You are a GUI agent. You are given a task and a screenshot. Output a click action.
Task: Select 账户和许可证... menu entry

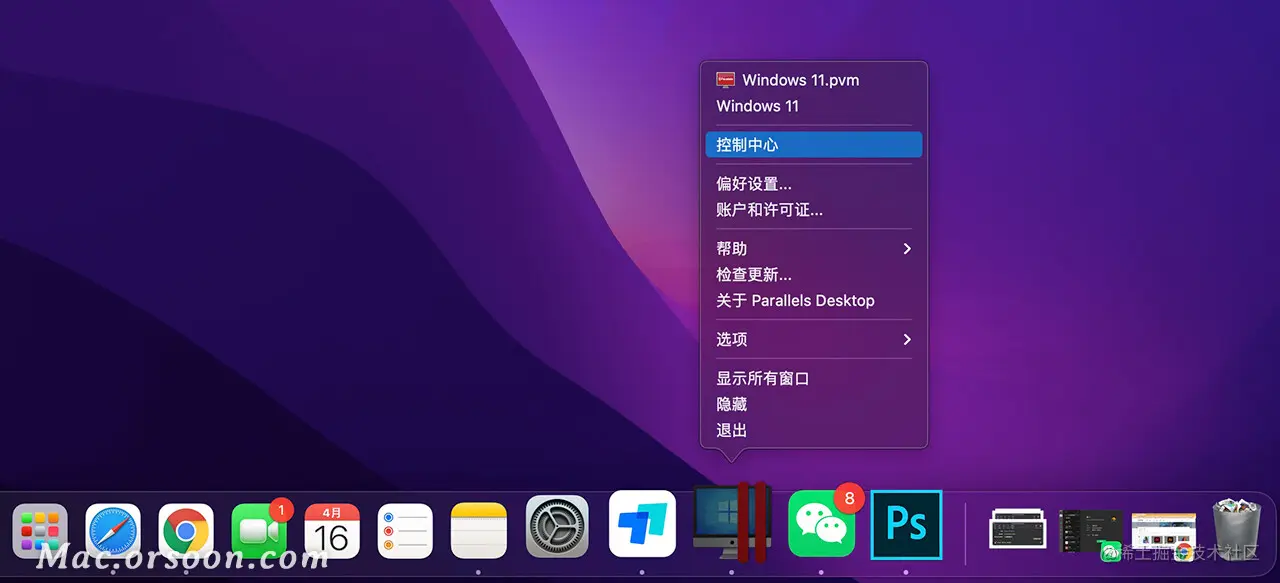tap(813, 210)
